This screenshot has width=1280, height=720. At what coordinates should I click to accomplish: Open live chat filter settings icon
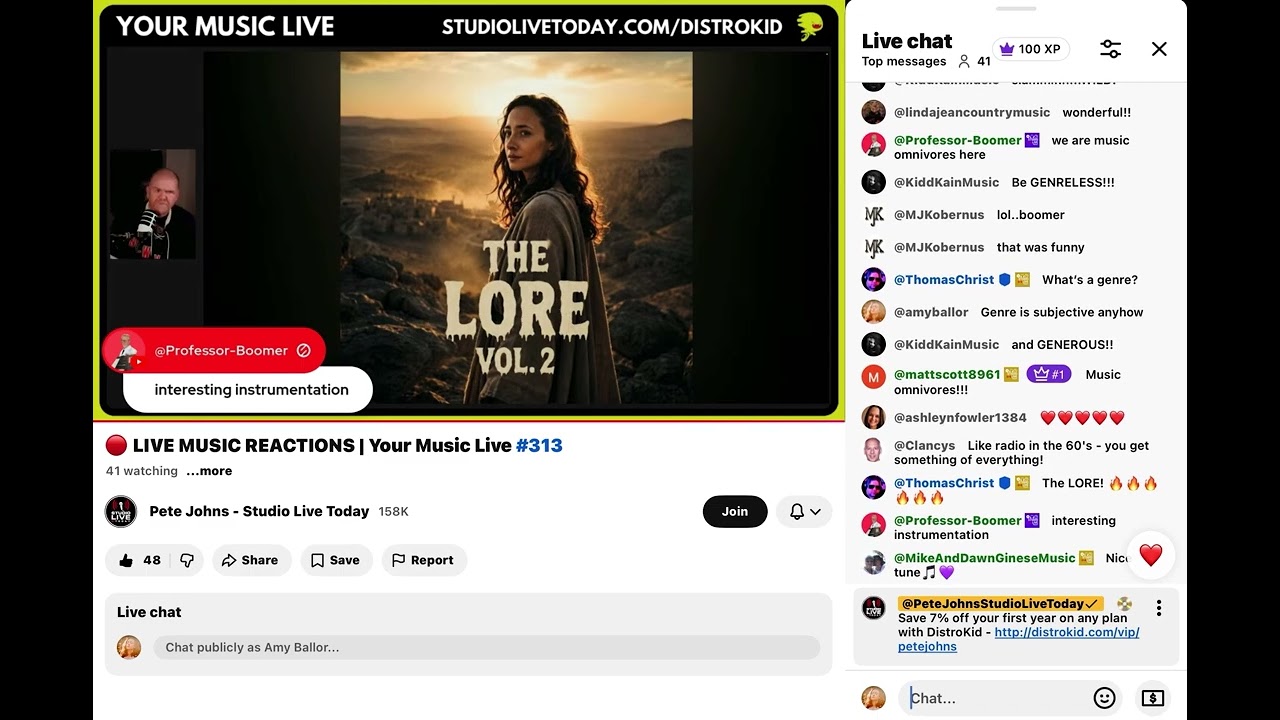click(x=1110, y=49)
